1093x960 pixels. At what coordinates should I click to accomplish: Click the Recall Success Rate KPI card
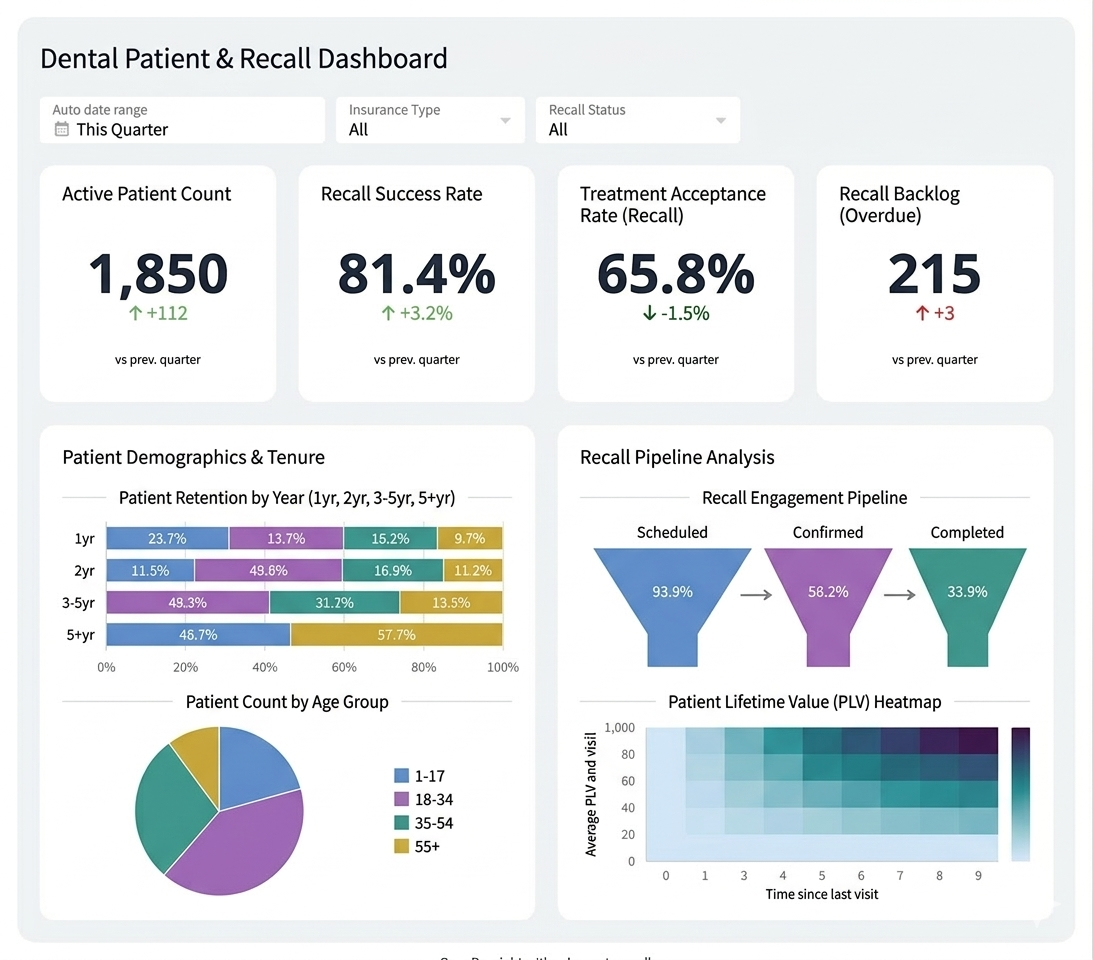coord(417,283)
